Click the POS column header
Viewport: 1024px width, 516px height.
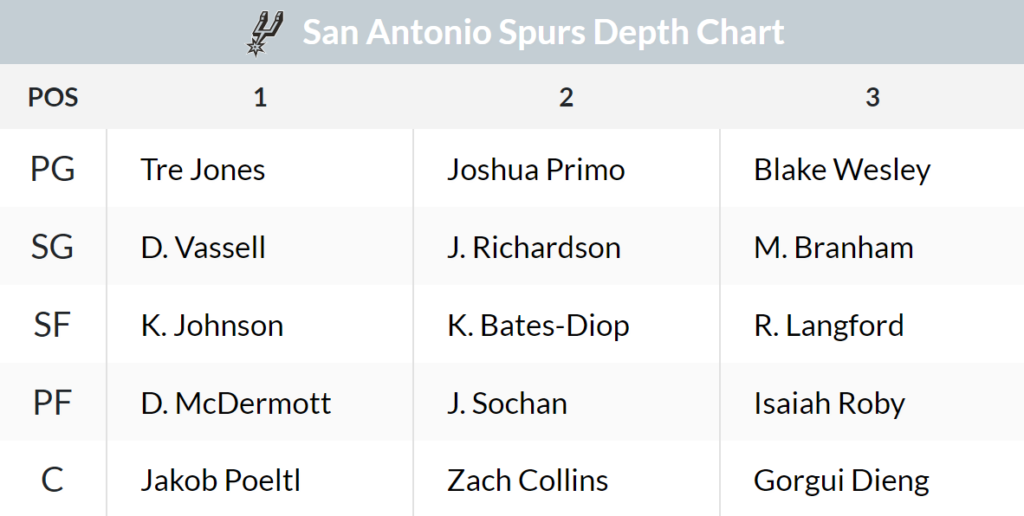pos(53,98)
